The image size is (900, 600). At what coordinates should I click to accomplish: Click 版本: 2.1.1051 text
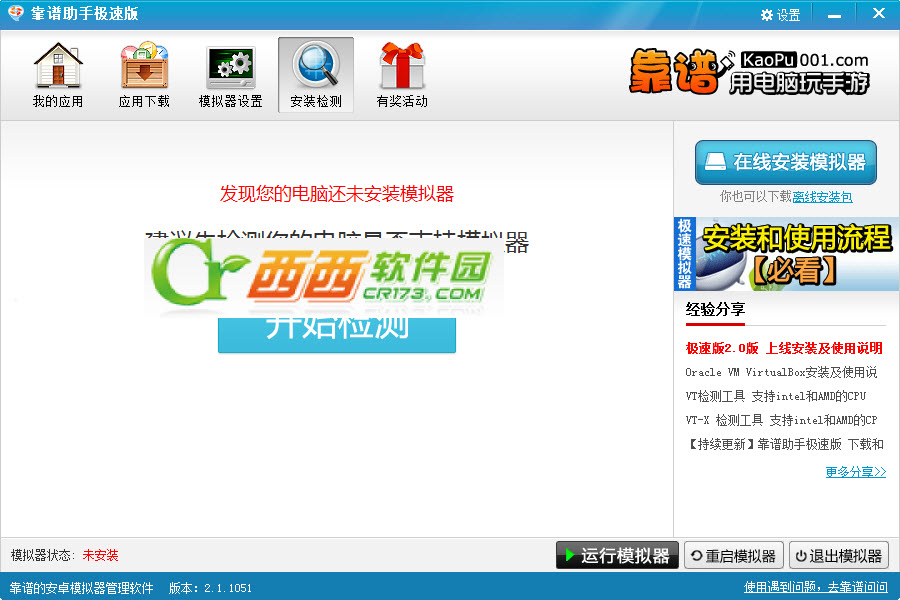point(210,588)
